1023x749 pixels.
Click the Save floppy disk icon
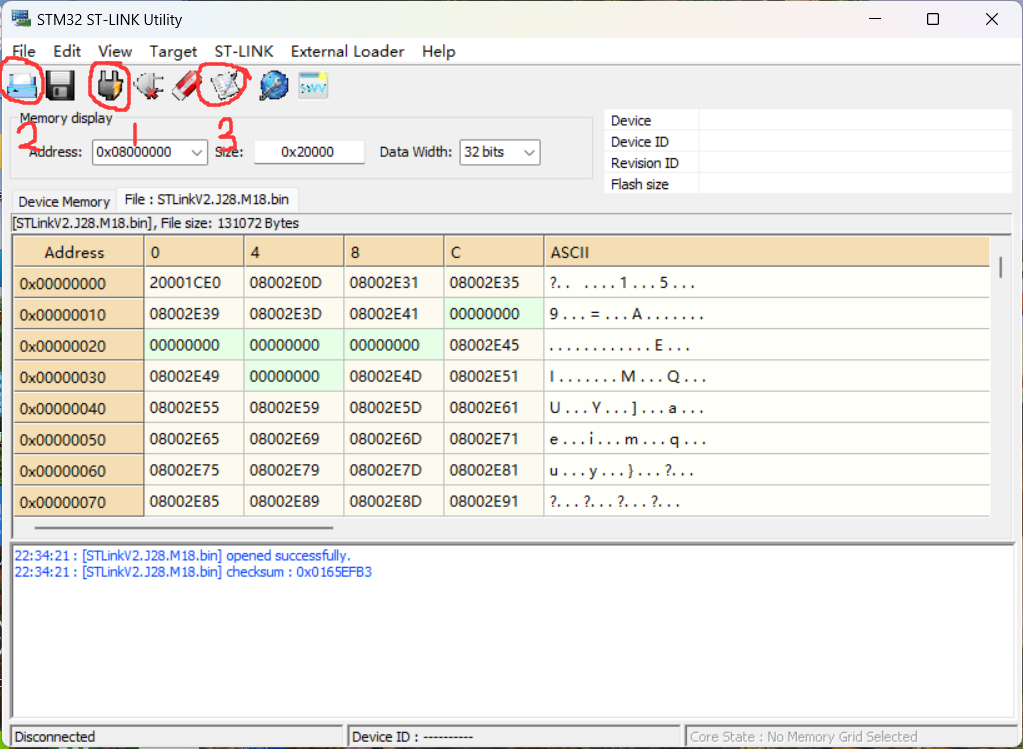tap(61, 87)
